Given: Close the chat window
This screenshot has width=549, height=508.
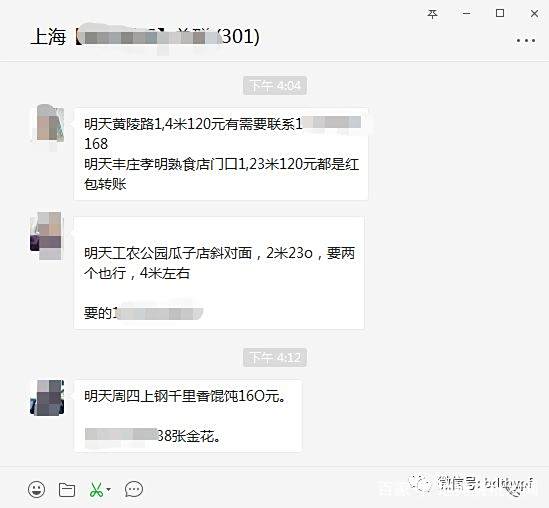Looking at the screenshot, I should pos(534,14).
